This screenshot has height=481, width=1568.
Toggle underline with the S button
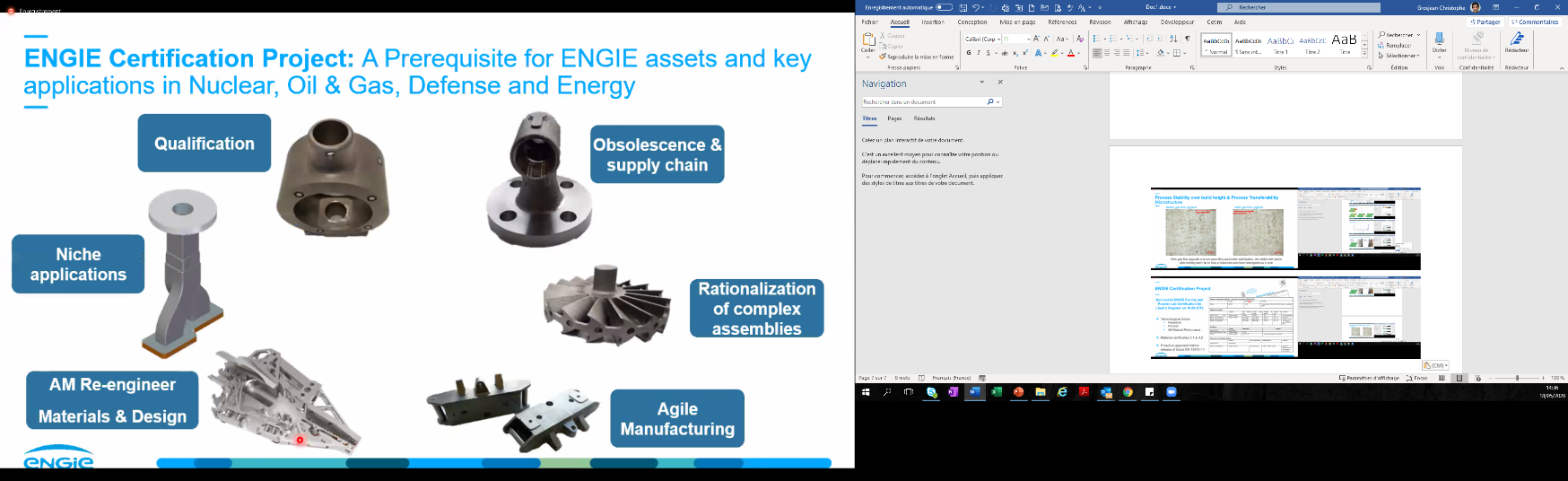(x=989, y=53)
